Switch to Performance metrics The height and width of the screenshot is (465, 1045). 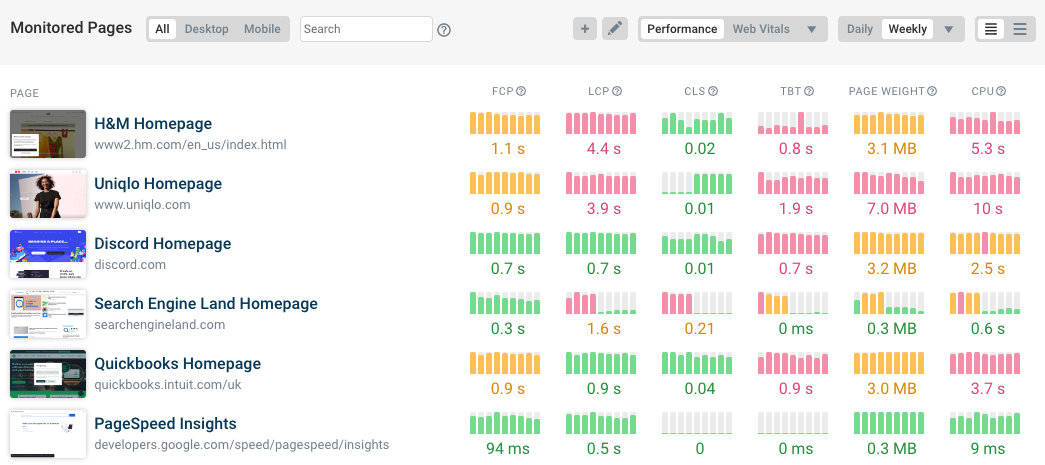pyautogui.click(x=682, y=29)
